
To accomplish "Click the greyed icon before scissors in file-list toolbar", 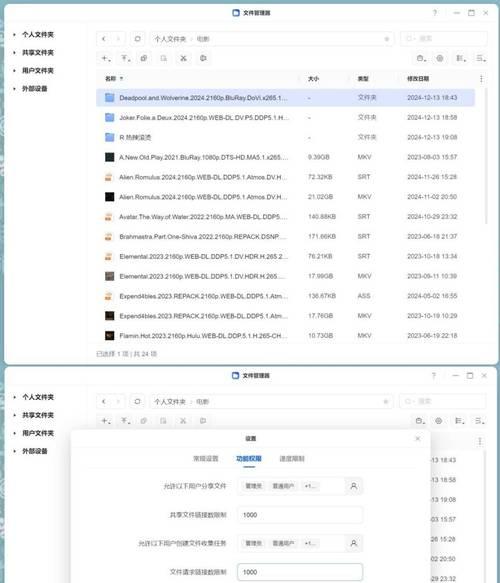I will 164,58.
